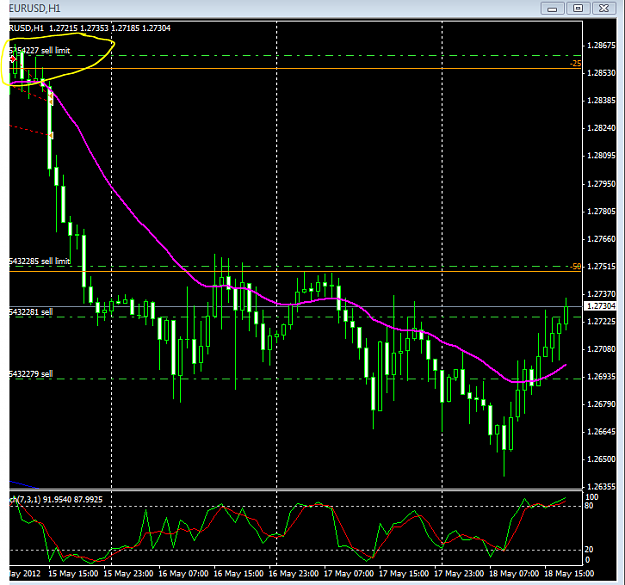Click the 1.28675 price scale label
Screen dimensions: 625x585
601,45
